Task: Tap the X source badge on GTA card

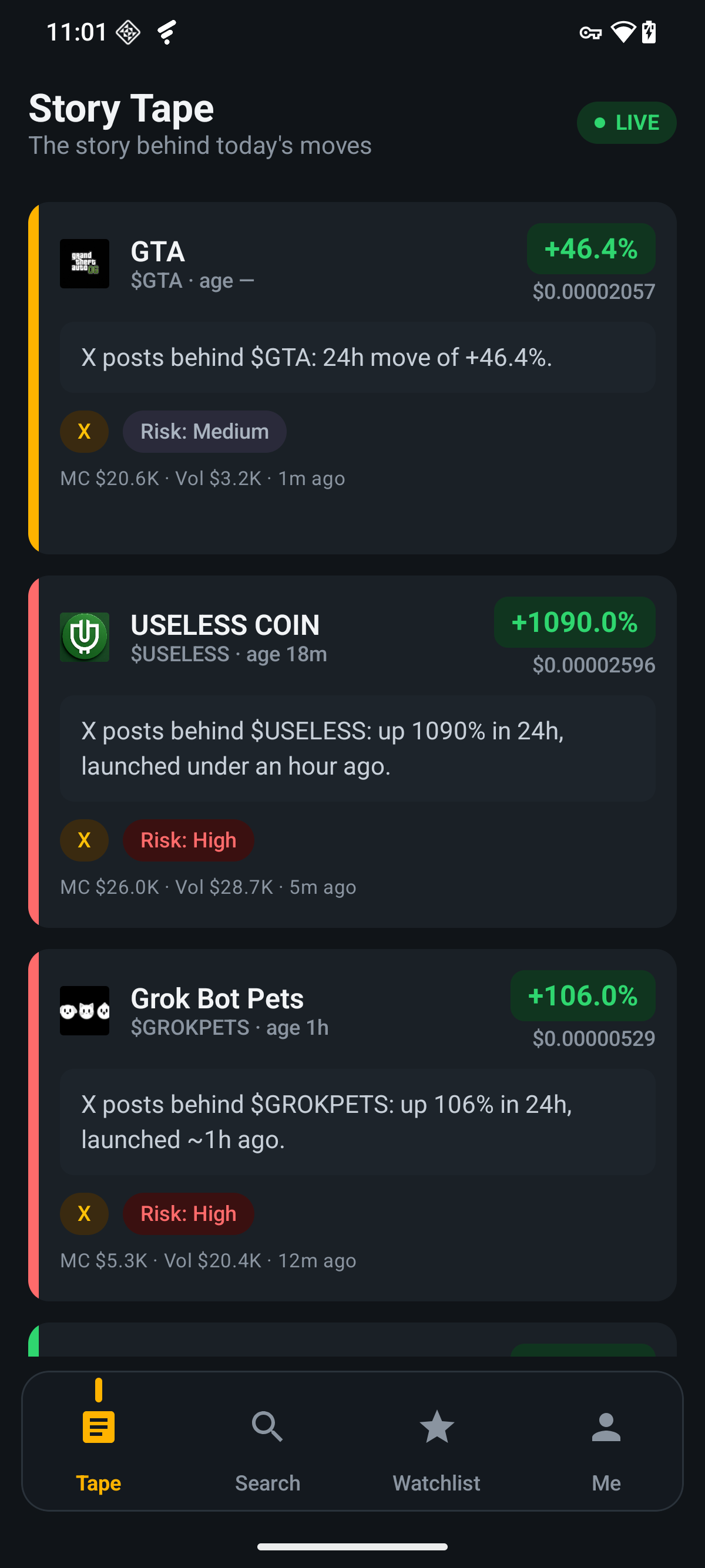Action: pyautogui.click(x=84, y=432)
